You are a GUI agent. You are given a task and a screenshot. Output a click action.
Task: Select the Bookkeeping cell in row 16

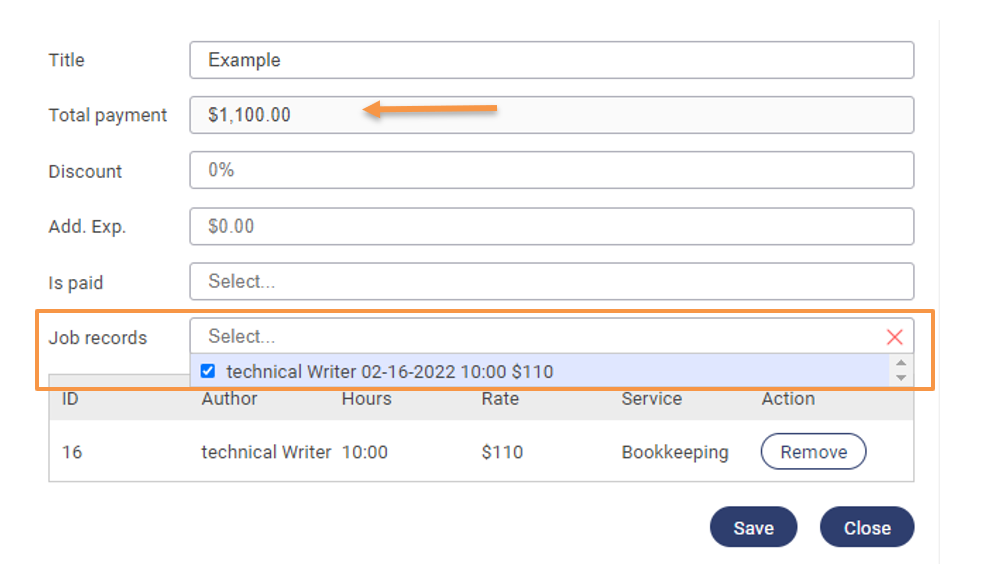click(675, 452)
